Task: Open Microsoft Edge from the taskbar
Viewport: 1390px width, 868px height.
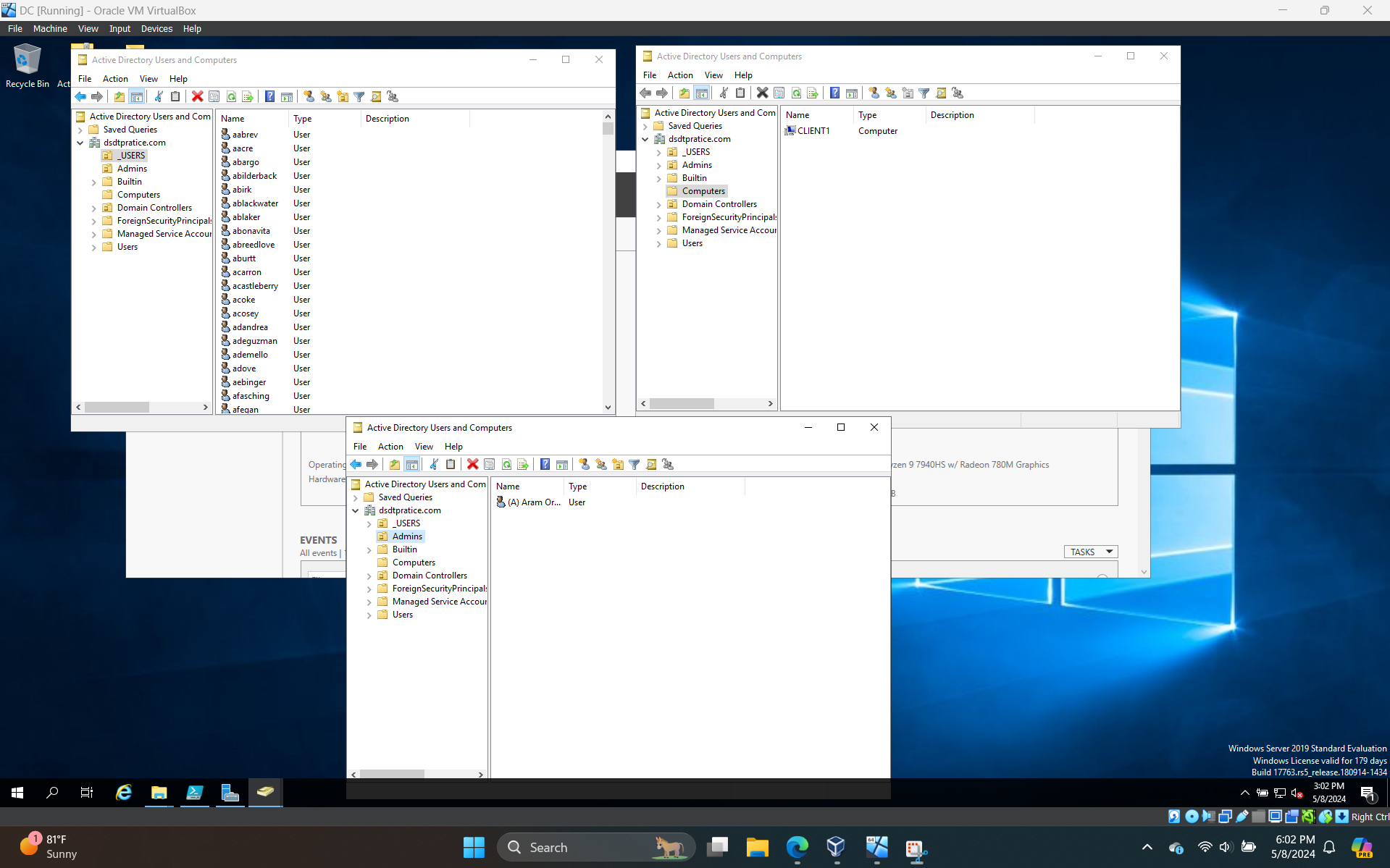Action: click(796, 847)
